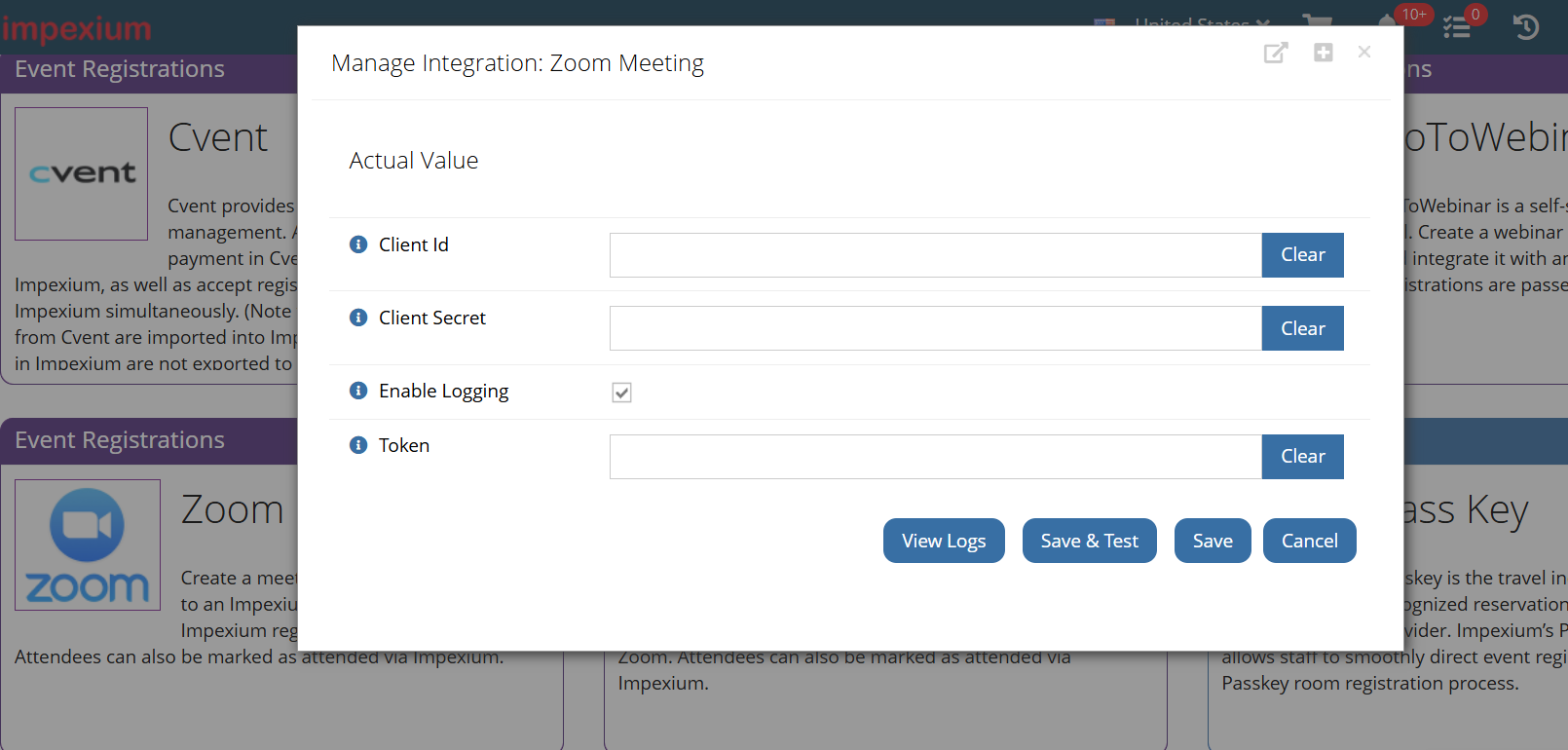Open the Client Id info icon

(358, 244)
